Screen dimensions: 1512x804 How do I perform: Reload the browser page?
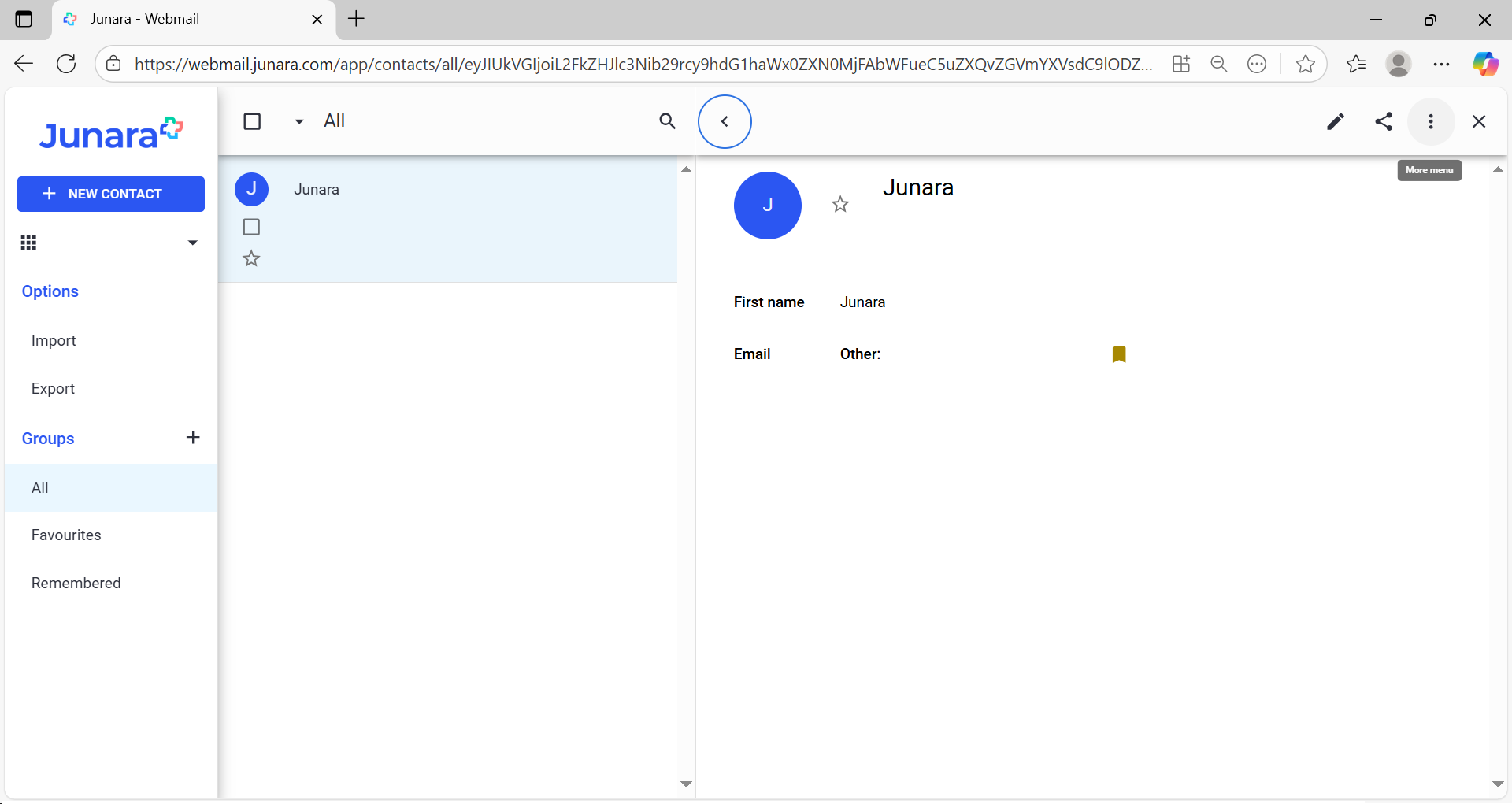coord(66,64)
